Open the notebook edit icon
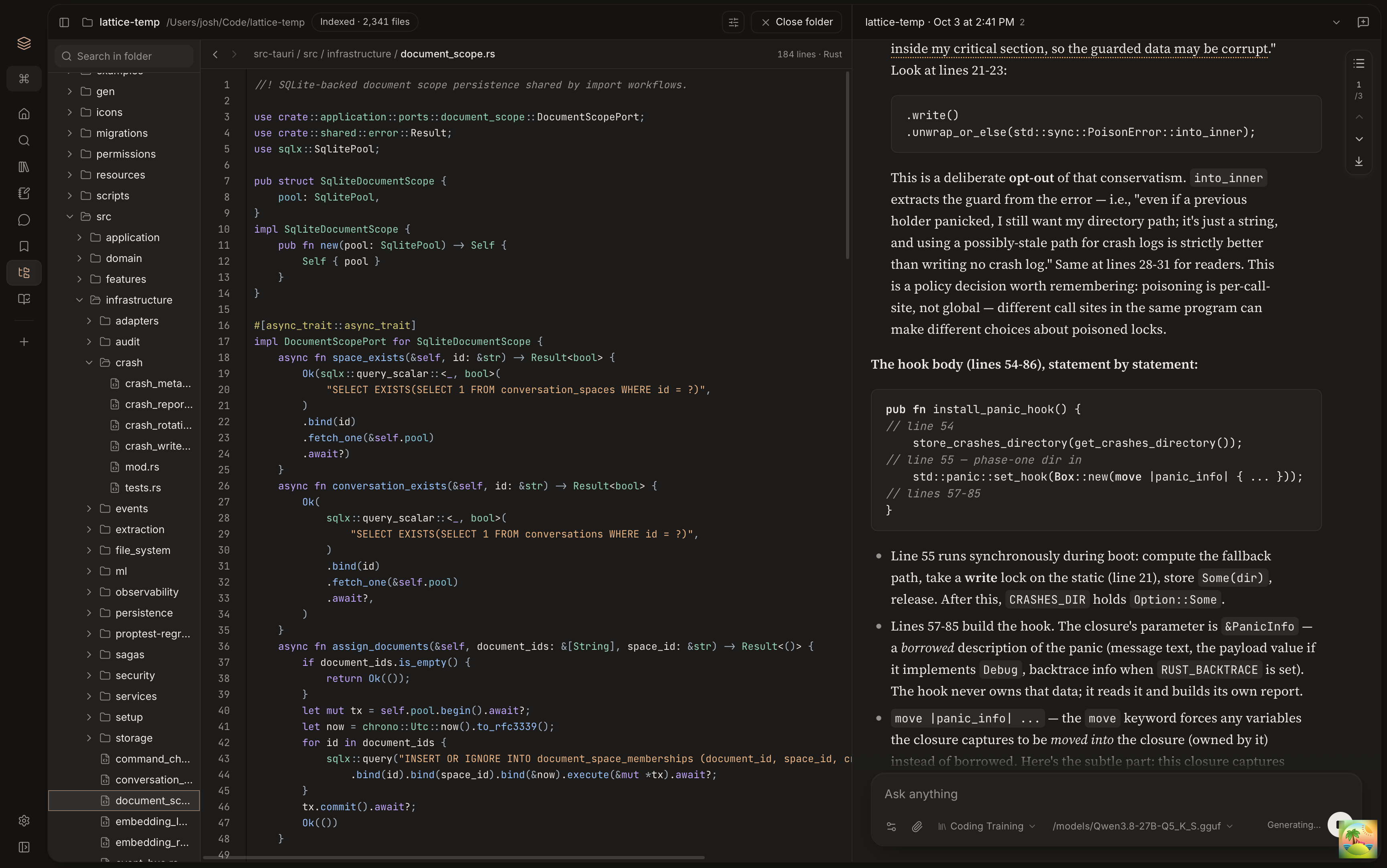1387x868 pixels. coord(24,193)
